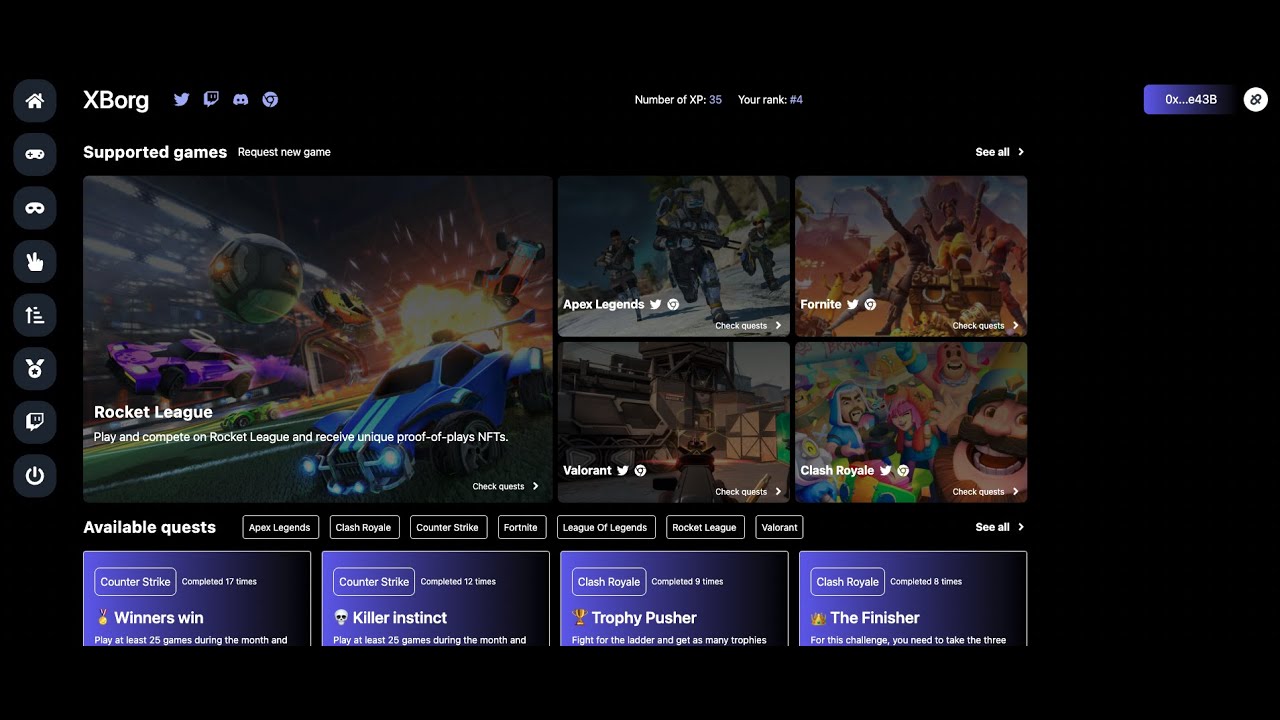
Task: Filter quests by Fortnite tag
Action: (521, 527)
